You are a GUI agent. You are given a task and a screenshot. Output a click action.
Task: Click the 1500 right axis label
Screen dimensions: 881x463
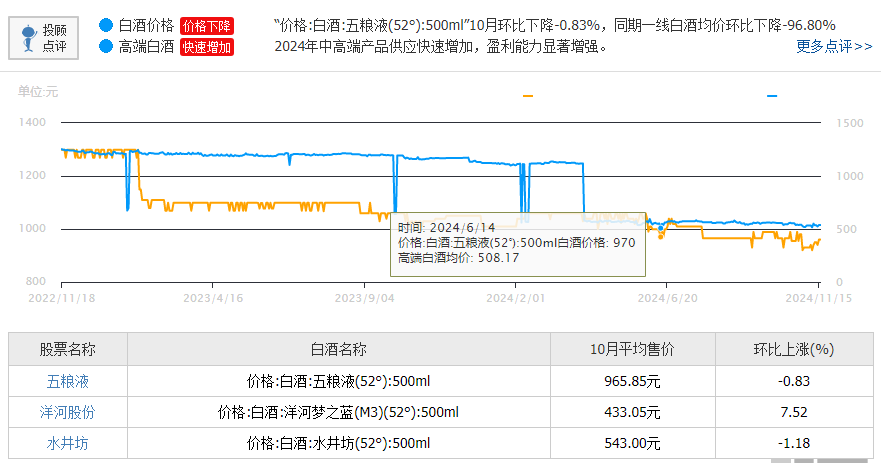point(850,123)
